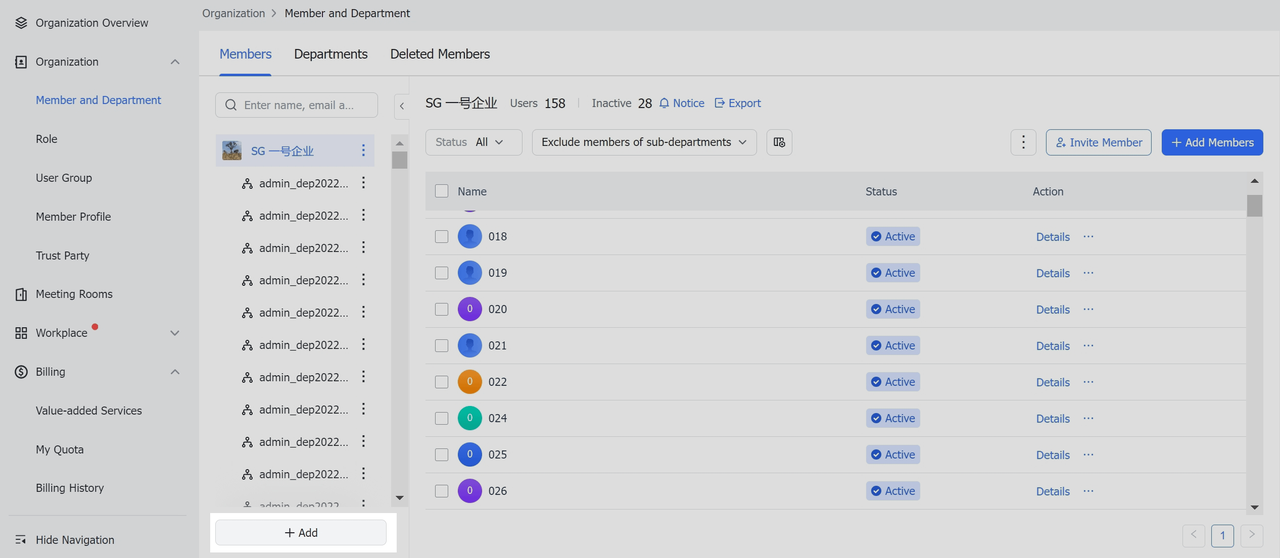Switch to the Deleted Members tab
The image size is (1280, 558).
click(x=440, y=54)
